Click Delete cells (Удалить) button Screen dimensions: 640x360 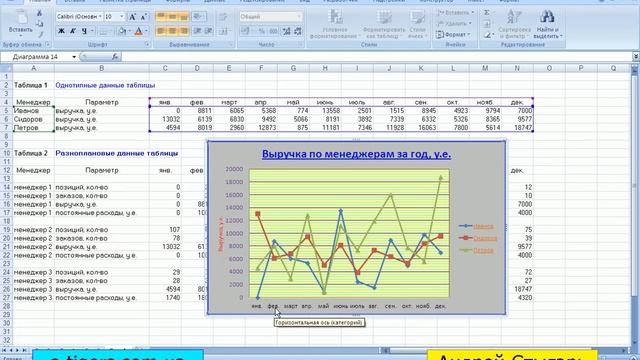tap(454, 24)
